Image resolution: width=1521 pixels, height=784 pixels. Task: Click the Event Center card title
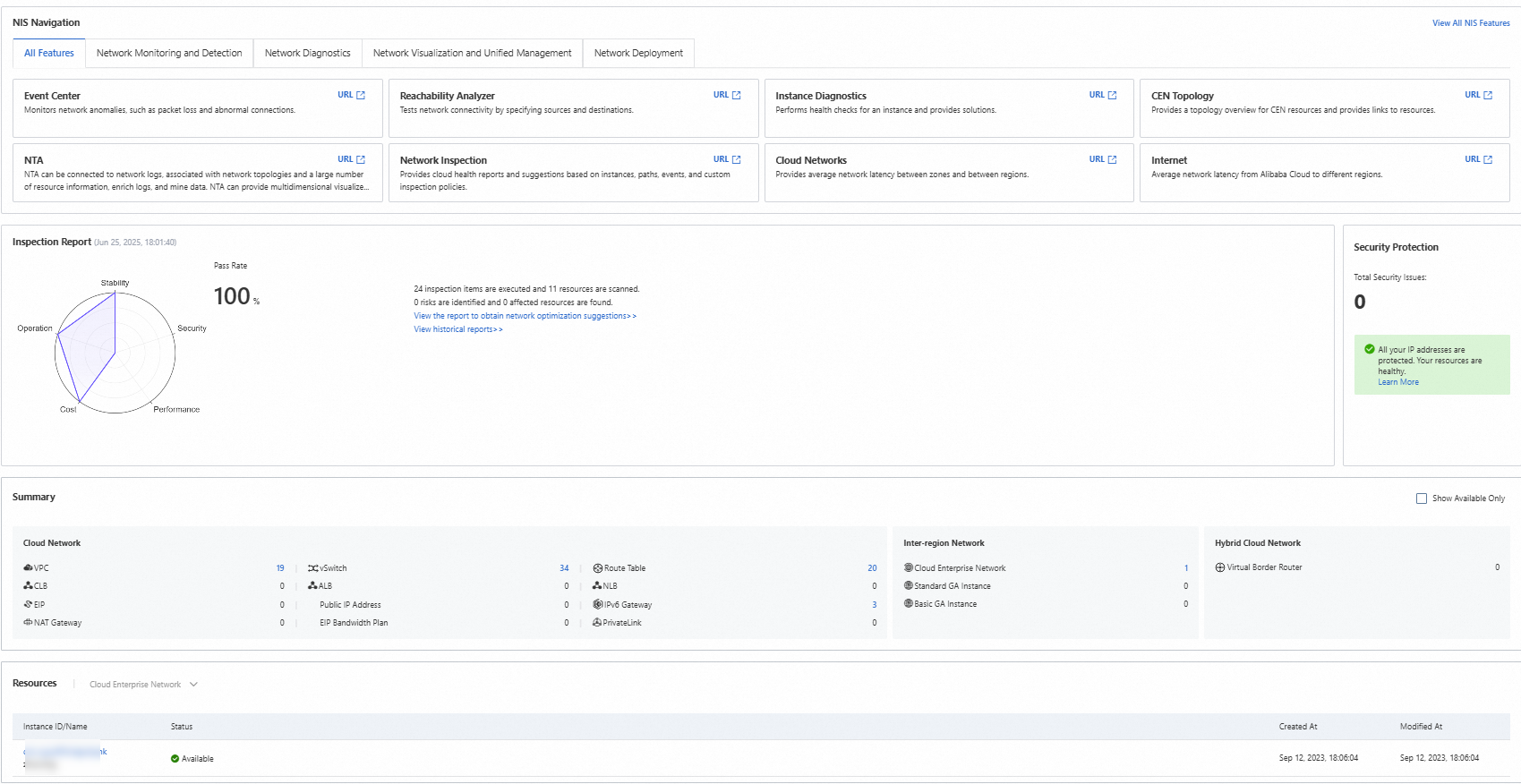[x=52, y=96]
